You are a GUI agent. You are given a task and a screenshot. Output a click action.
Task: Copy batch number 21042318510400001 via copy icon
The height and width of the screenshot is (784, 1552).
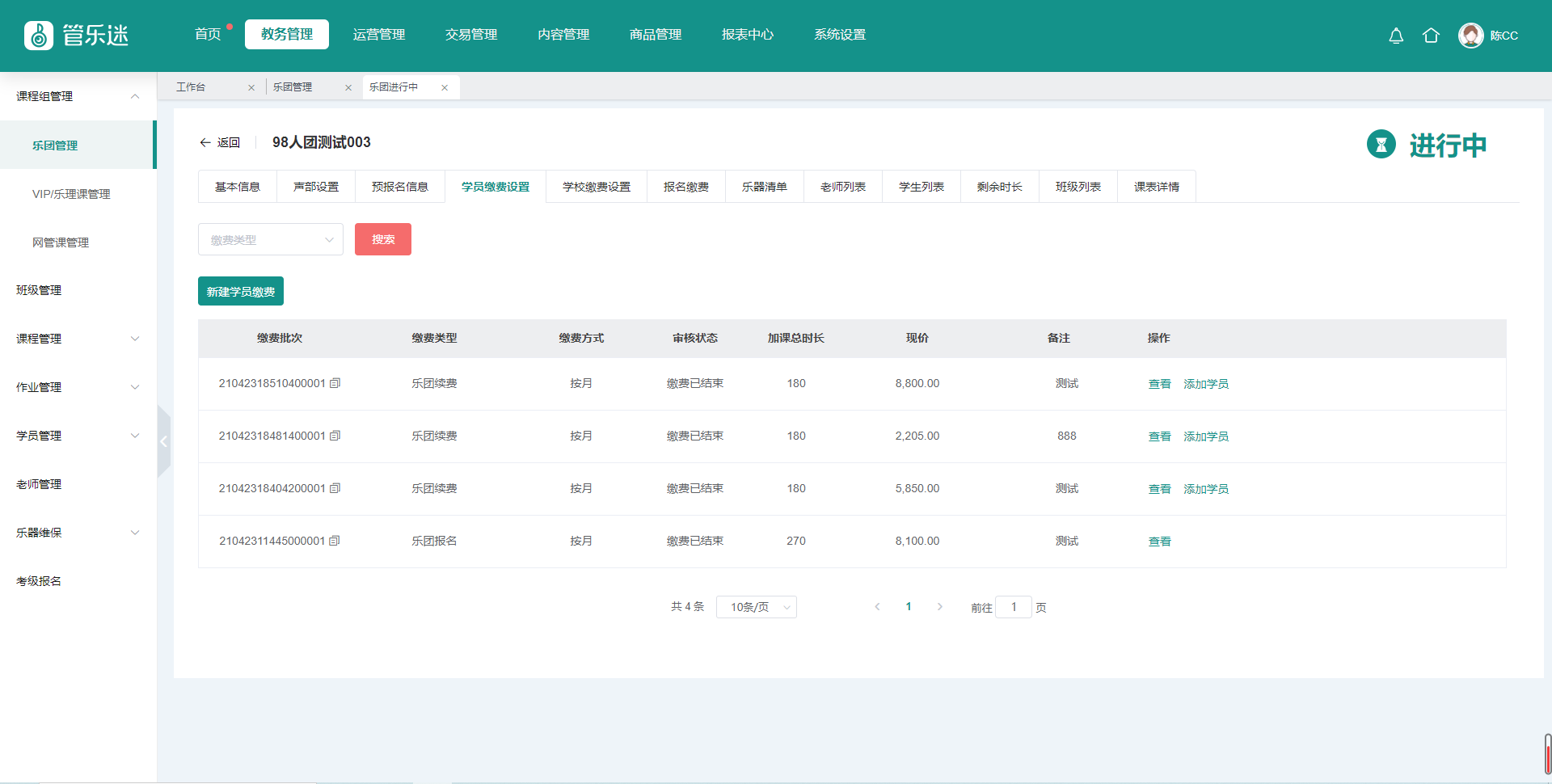click(x=335, y=383)
